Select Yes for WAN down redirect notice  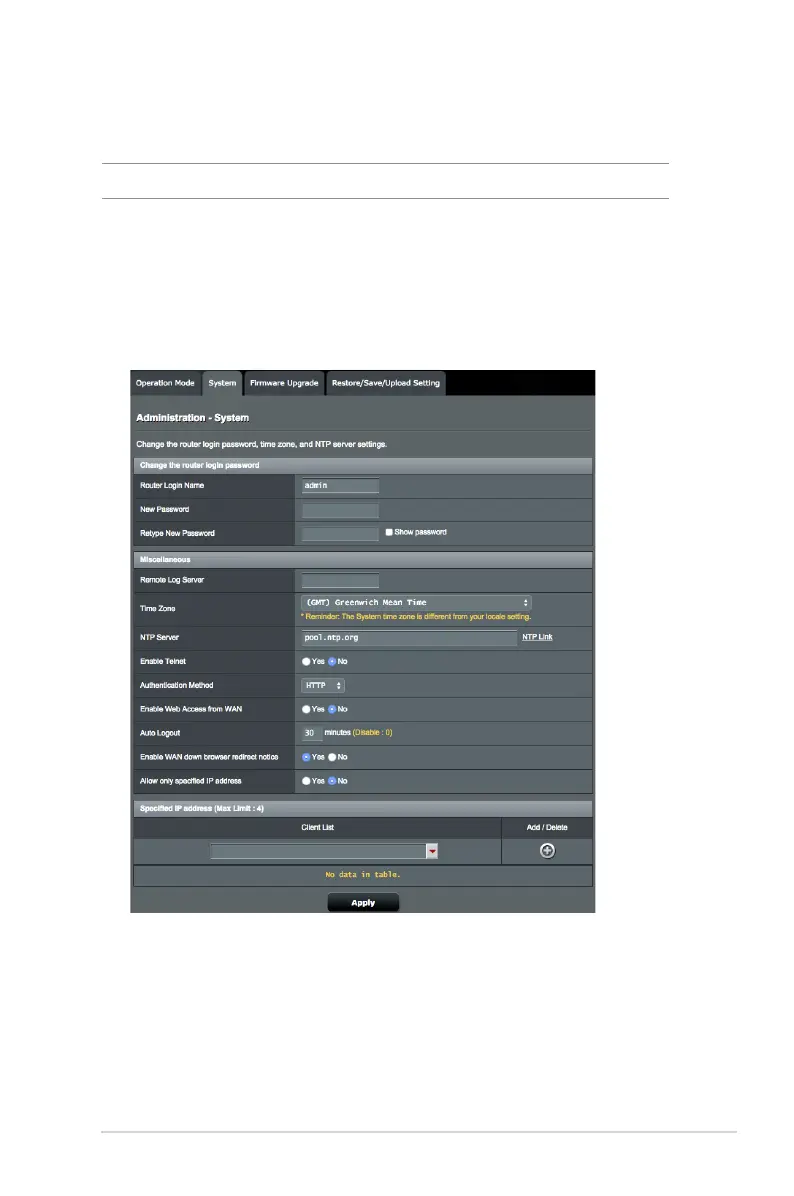coord(306,757)
